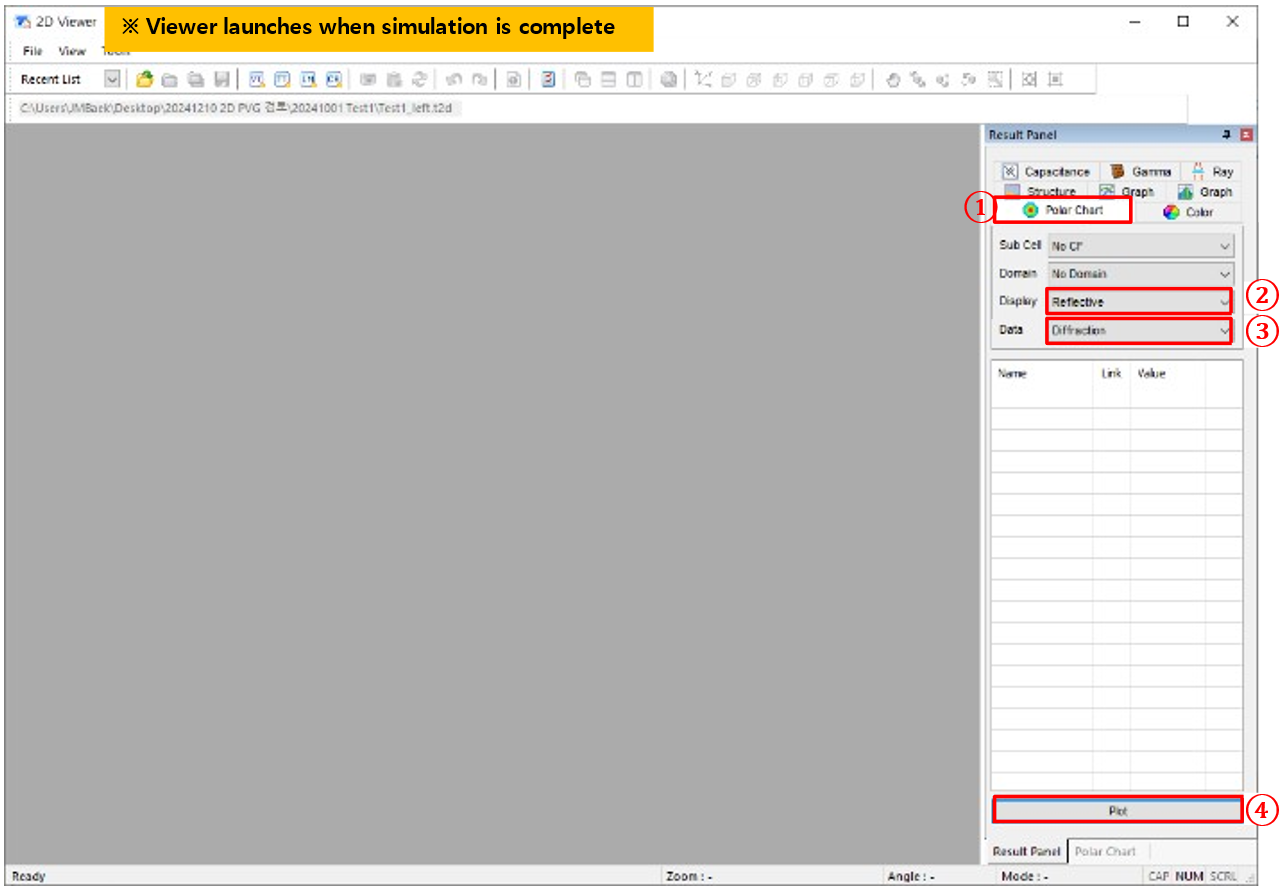This screenshot has height=890, width=1285.
Task: Click the VL toolbar icon
Action: point(256,79)
